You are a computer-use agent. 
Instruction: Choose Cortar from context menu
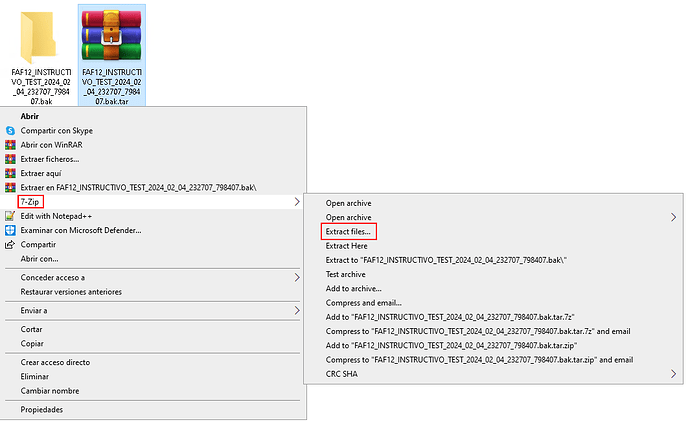(31, 329)
